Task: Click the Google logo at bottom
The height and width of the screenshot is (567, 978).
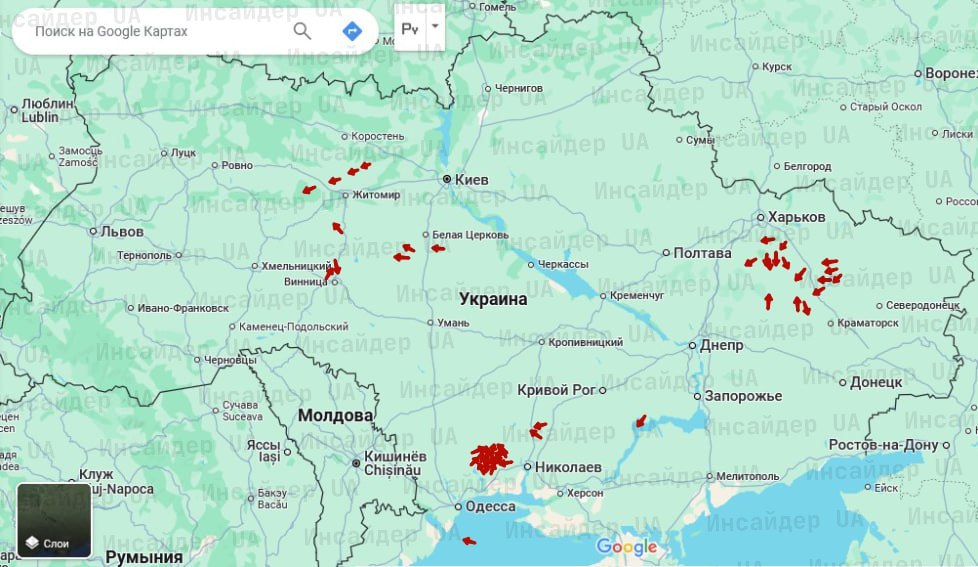Action: click(627, 547)
